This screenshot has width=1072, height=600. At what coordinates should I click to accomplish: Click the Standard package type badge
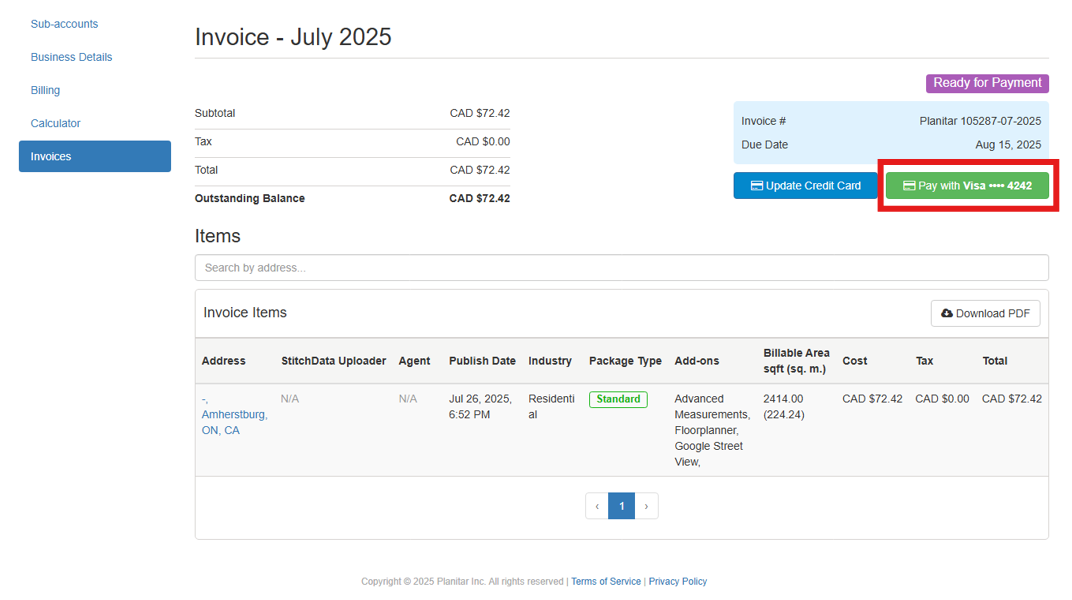[618, 398]
